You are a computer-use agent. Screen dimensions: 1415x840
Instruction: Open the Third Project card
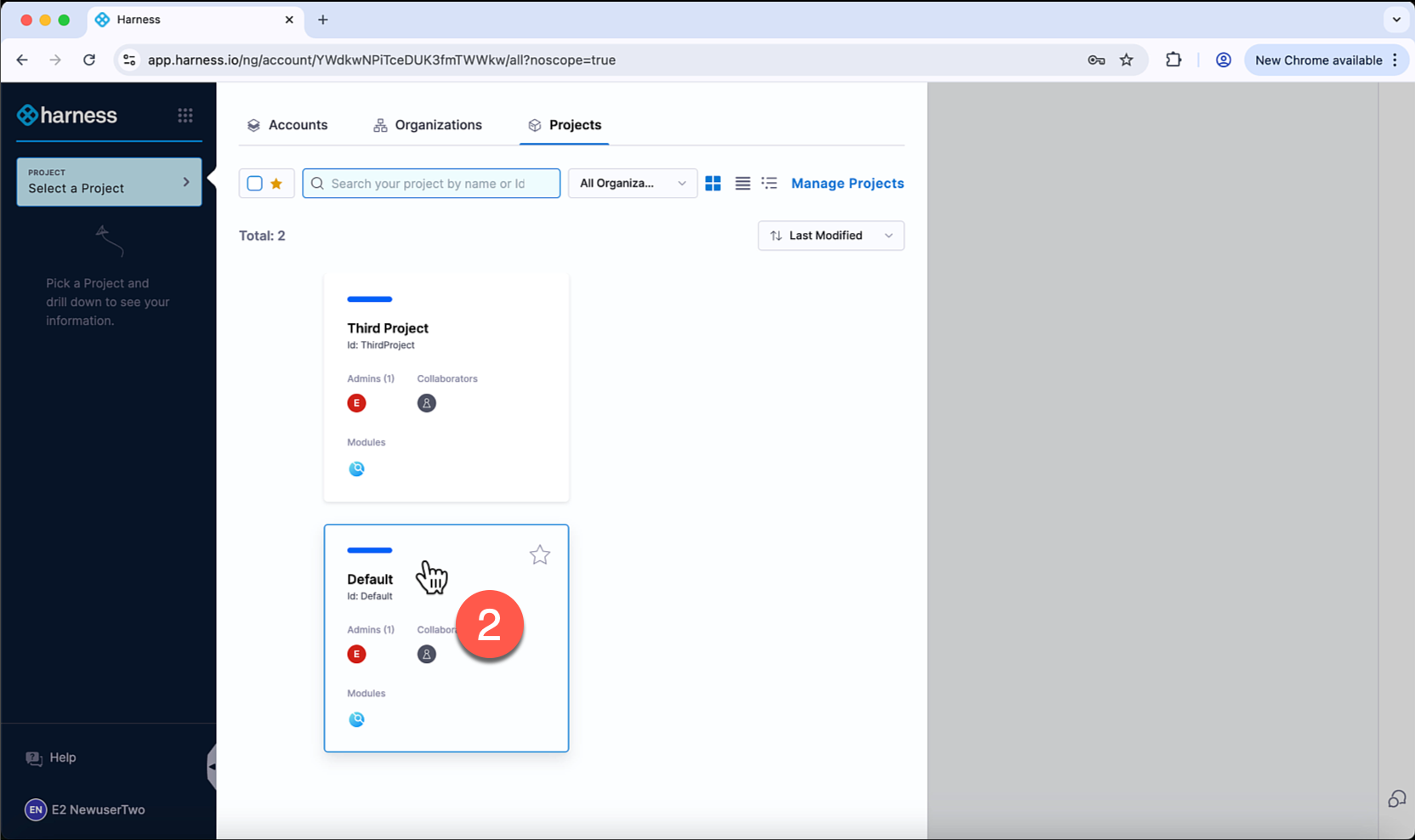[446, 329]
